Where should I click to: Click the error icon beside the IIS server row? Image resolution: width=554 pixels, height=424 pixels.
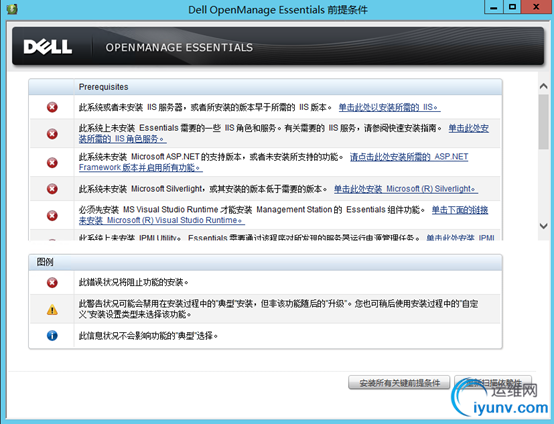click(x=52, y=107)
